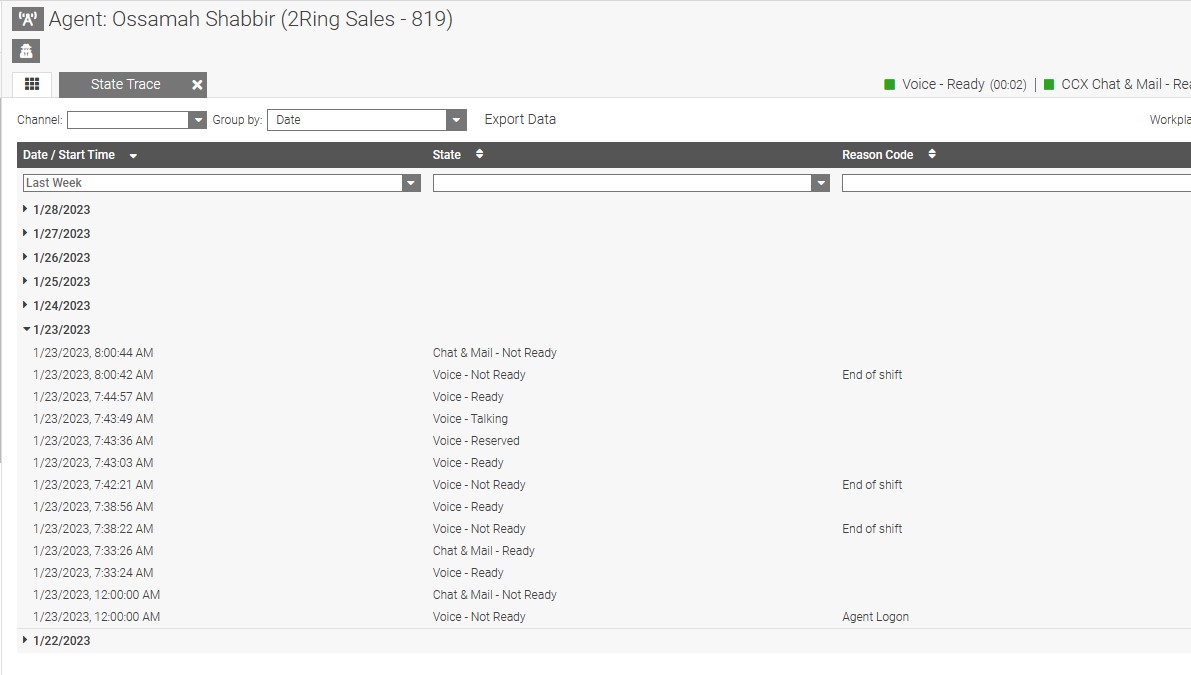Open the grid view tab icon
Screen dimensions: 1191x675
tap(32, 85)
